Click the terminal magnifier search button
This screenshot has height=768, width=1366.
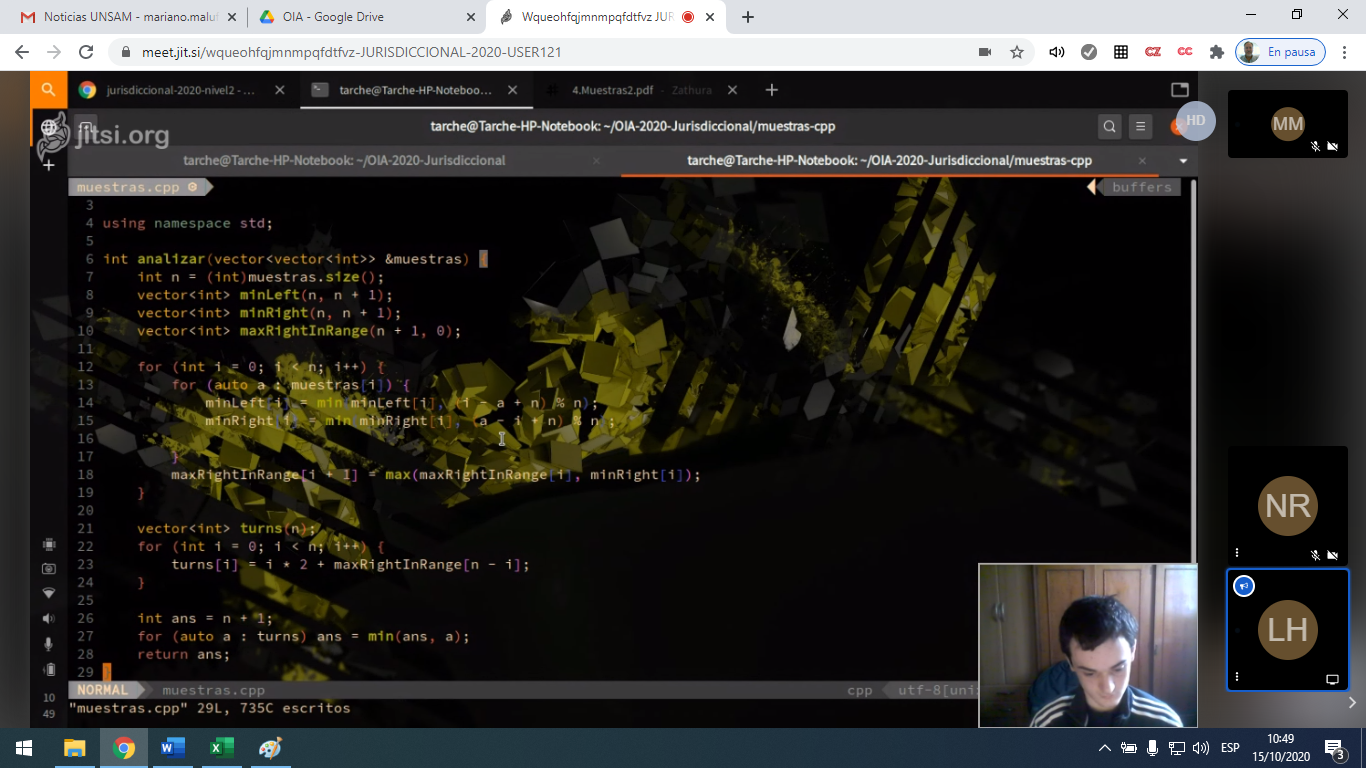point(1109,126)
